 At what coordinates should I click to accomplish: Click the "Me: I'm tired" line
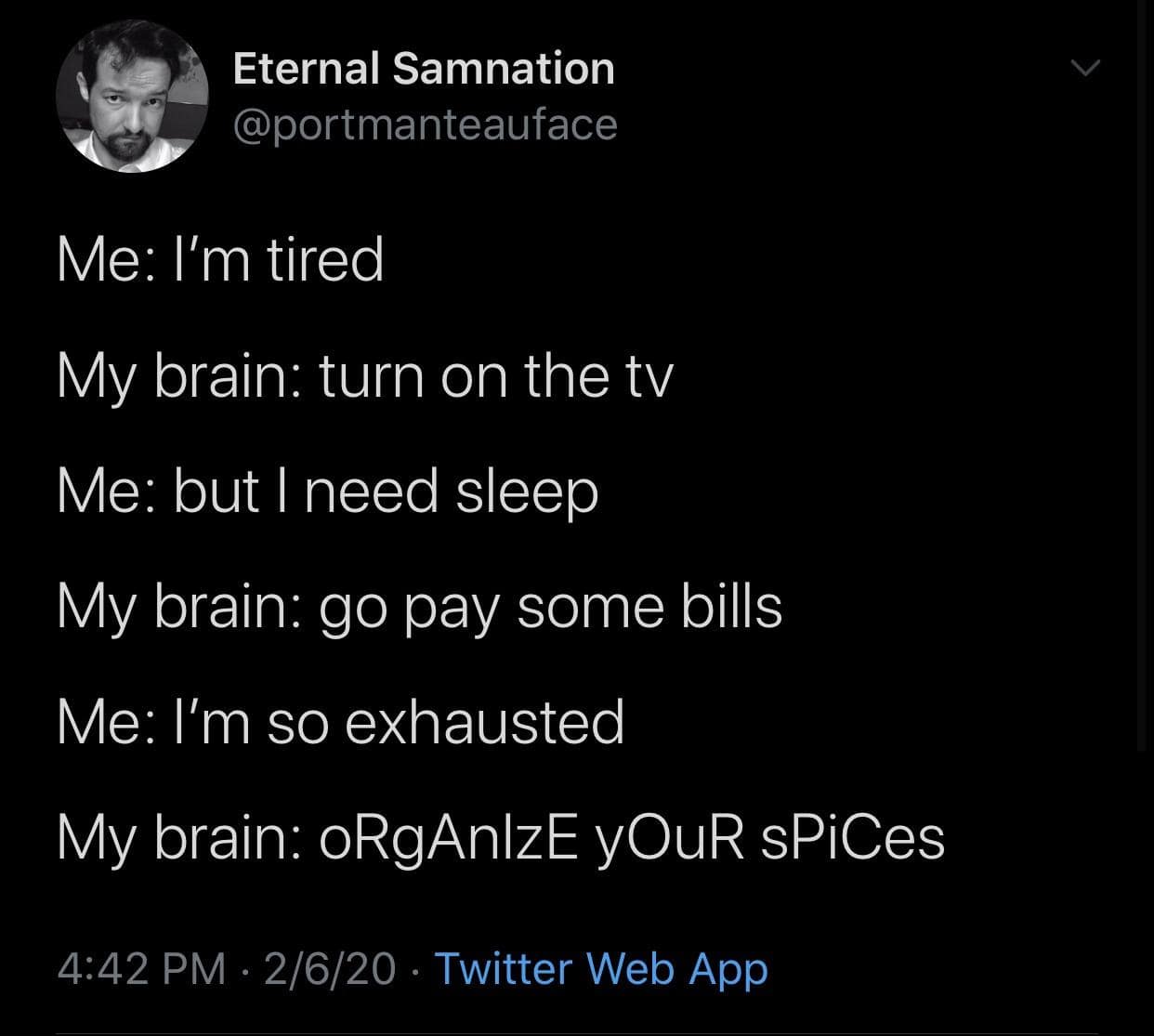pyautogui.click(x=220, y=259)
